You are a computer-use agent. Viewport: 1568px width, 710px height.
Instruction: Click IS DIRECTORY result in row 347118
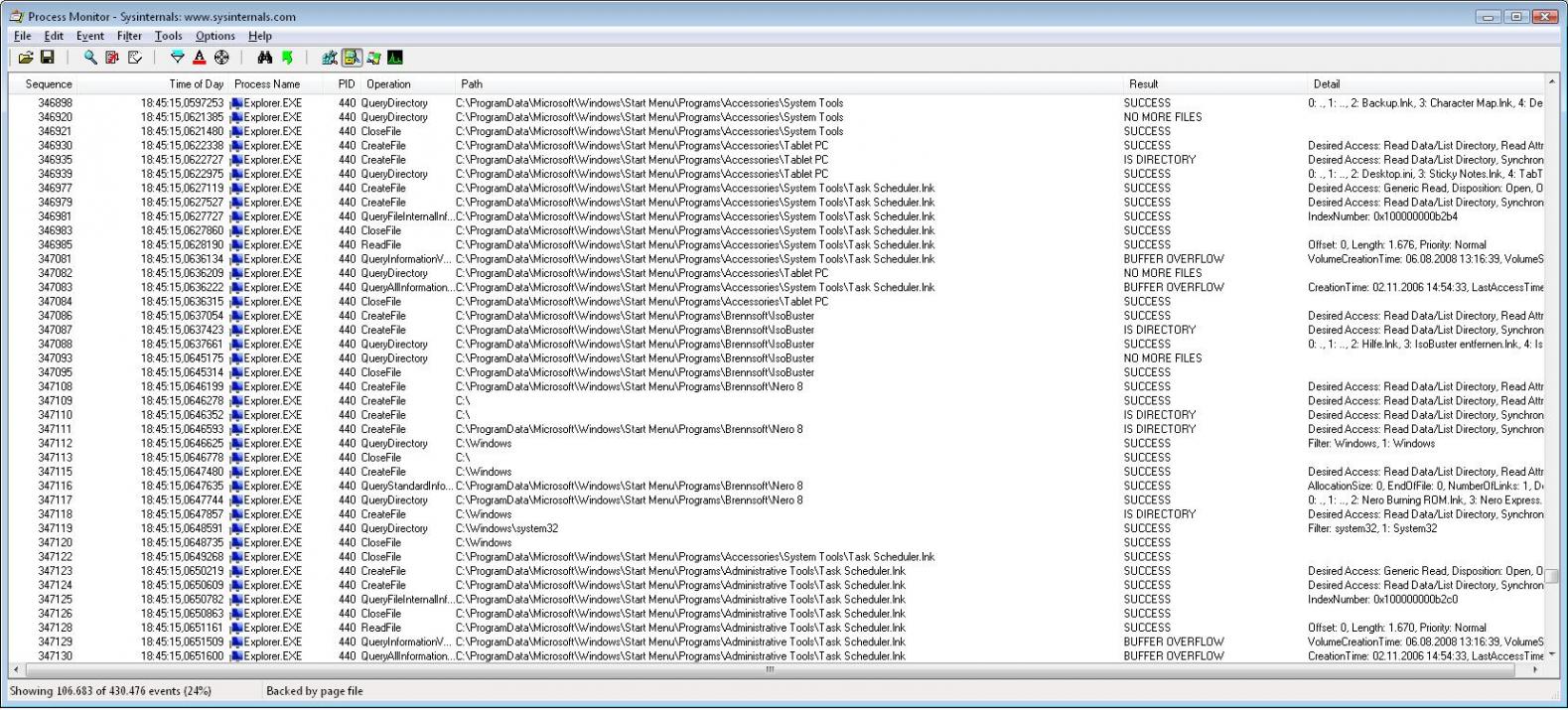pyautogui.click(x=1160, y=514)
